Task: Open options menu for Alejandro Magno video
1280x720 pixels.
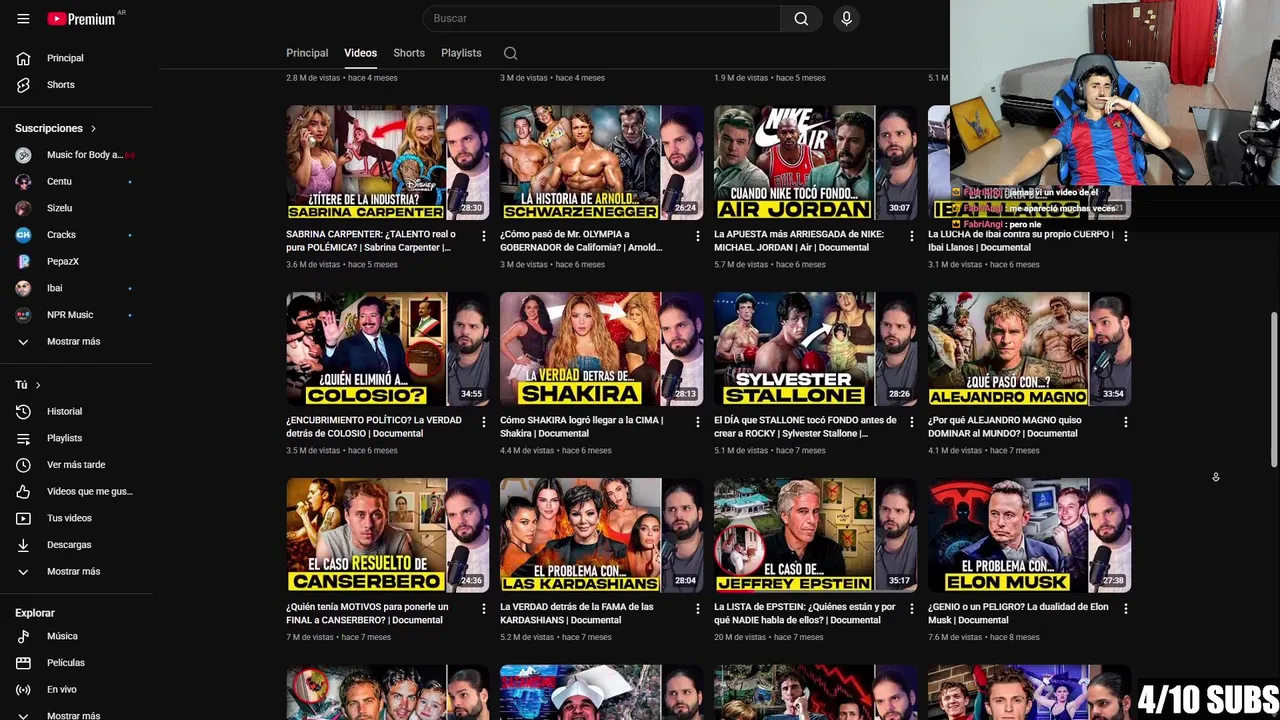Action: coord(1125,422)
